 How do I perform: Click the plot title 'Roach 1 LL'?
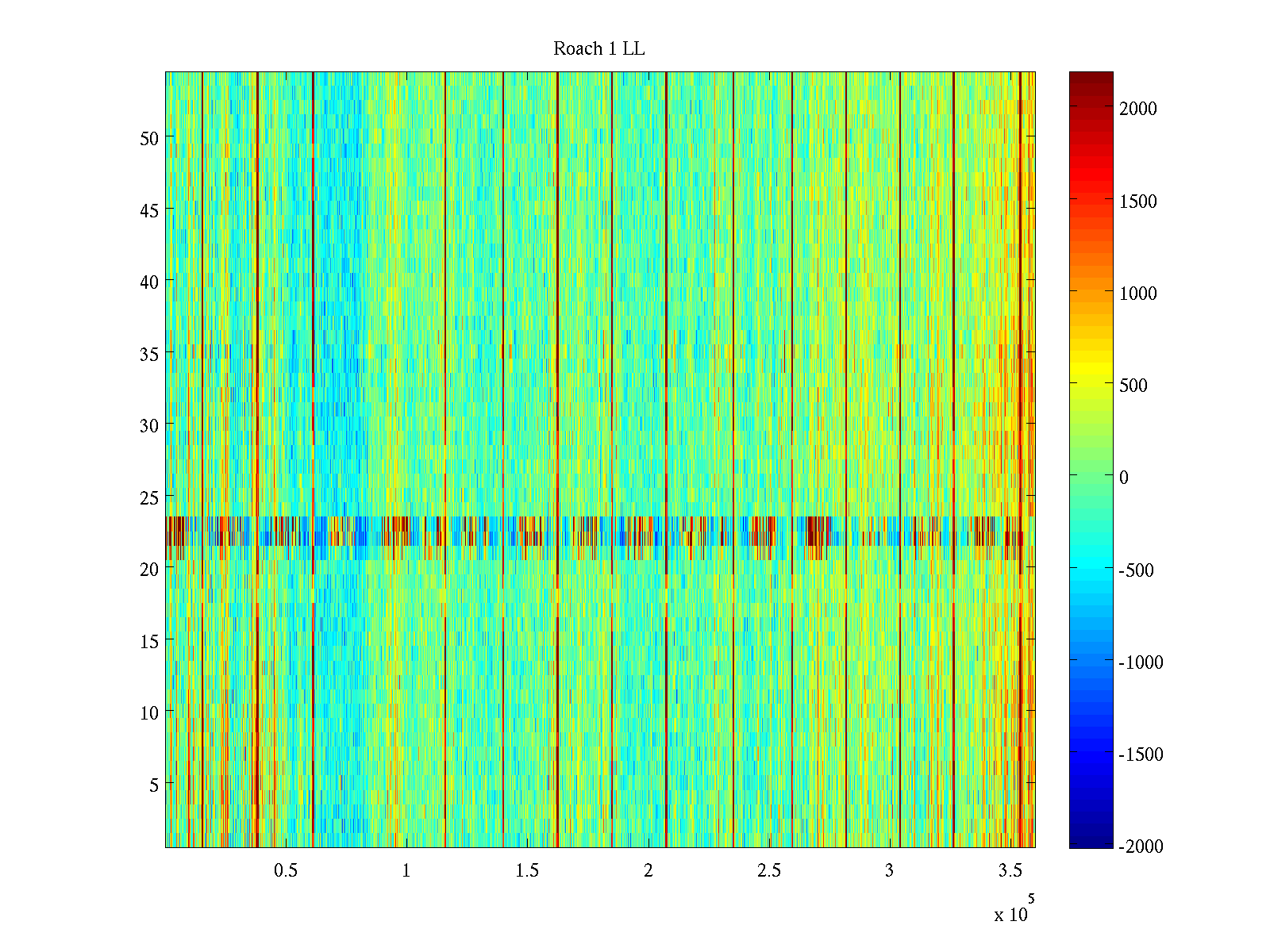598,49
